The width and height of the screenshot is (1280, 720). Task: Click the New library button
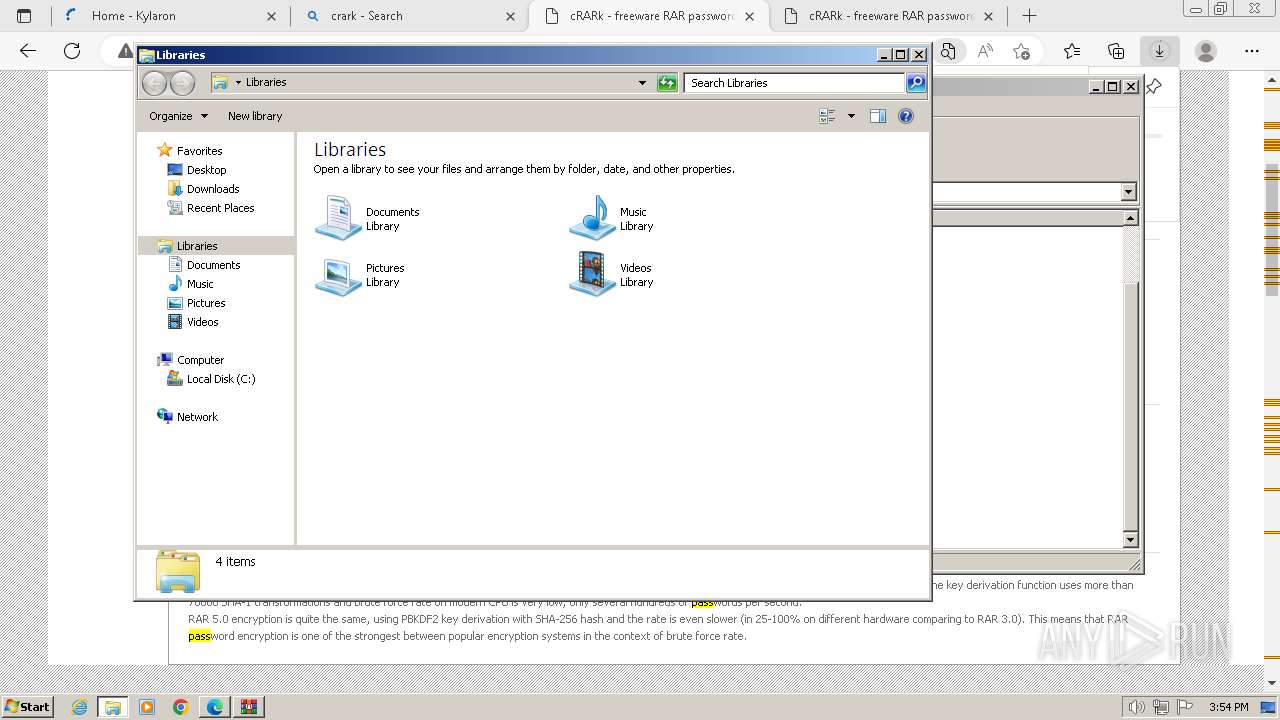pyautogui.click(x=255, y=116)
